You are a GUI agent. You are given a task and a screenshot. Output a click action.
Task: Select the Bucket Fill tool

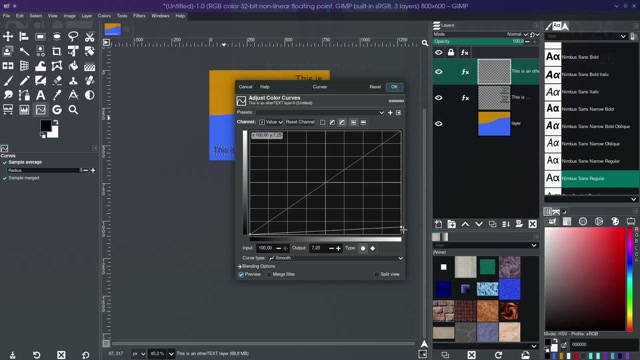coord(73,66)
